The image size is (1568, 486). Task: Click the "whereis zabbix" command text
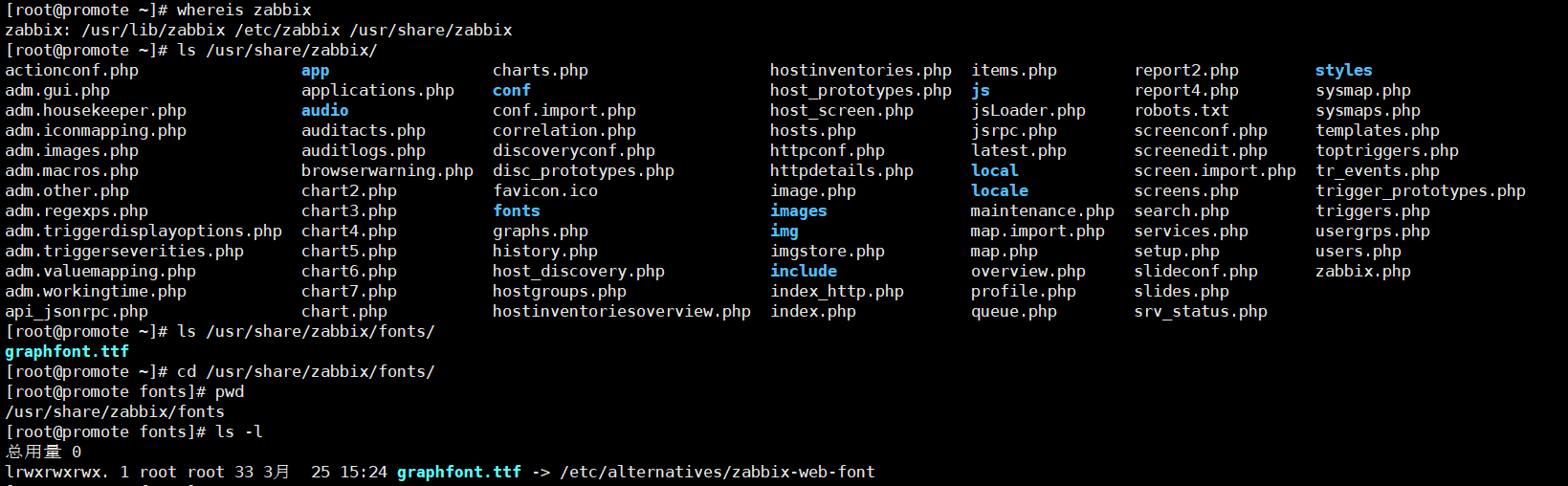[x=243, y=11]
